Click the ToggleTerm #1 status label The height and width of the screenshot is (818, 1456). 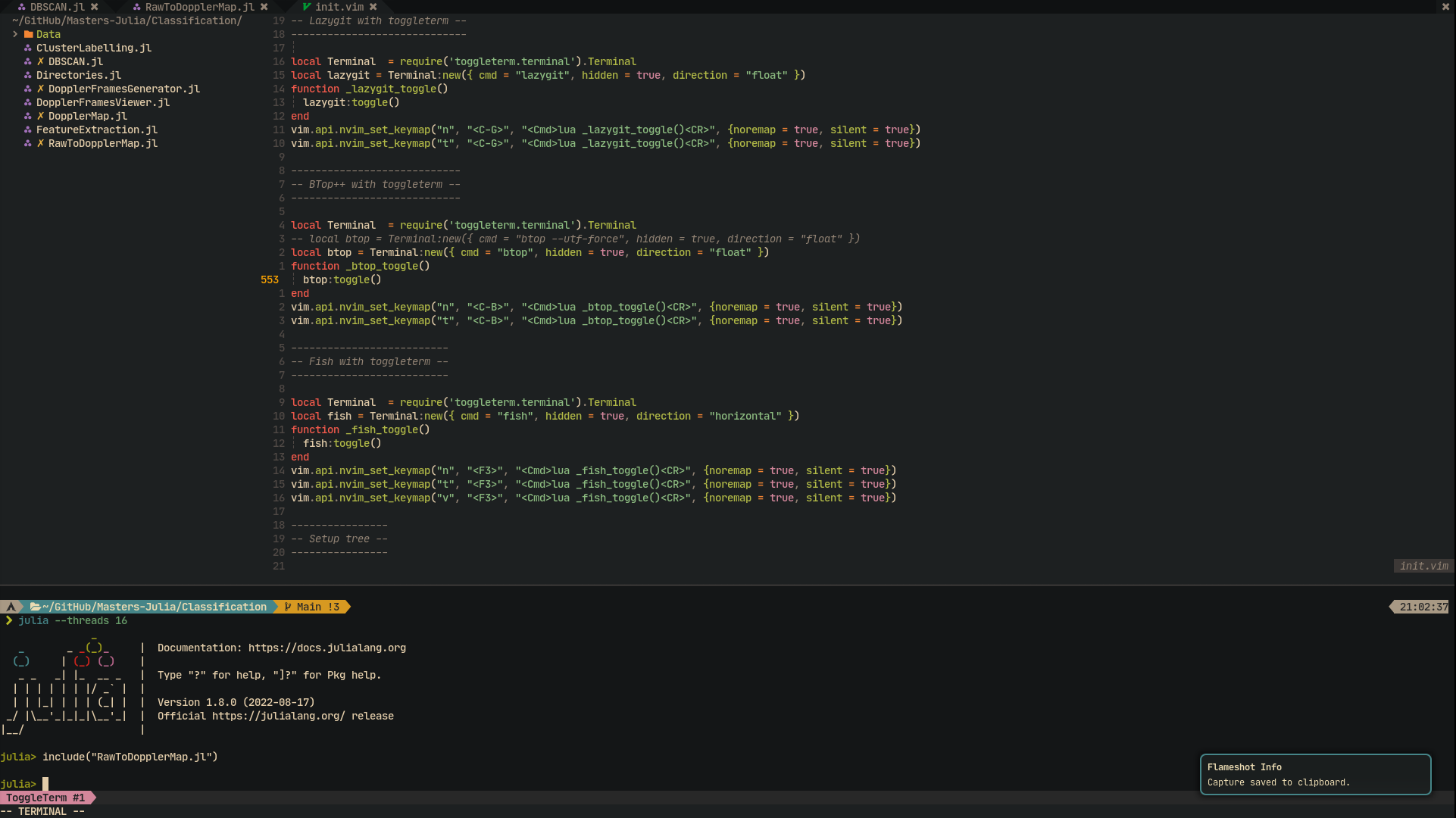45,798
